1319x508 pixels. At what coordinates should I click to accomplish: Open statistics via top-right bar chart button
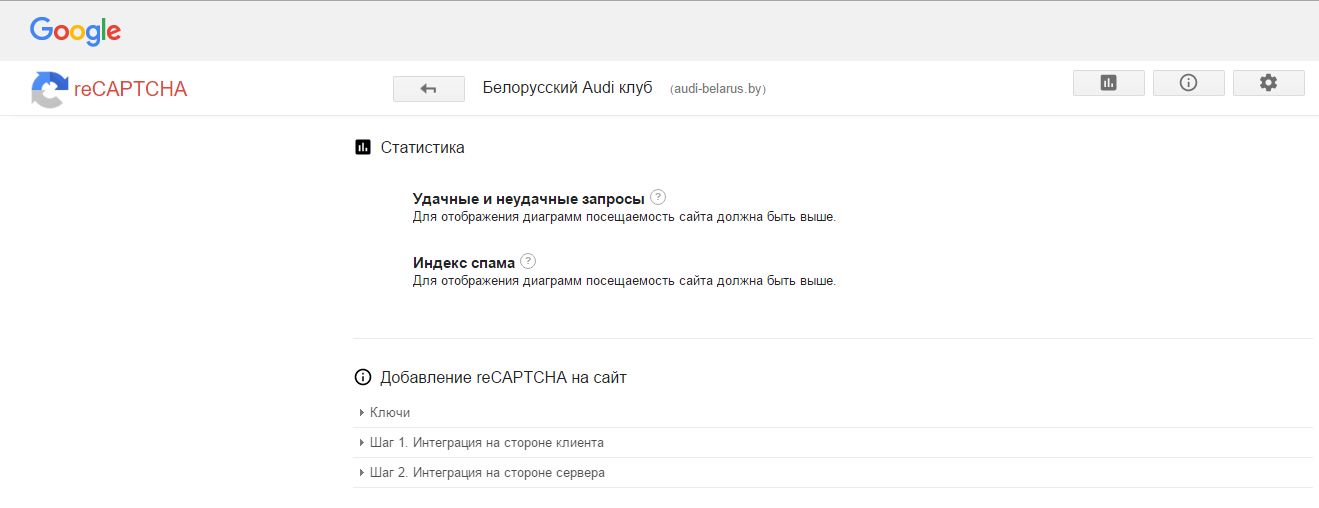[1108, 83]
